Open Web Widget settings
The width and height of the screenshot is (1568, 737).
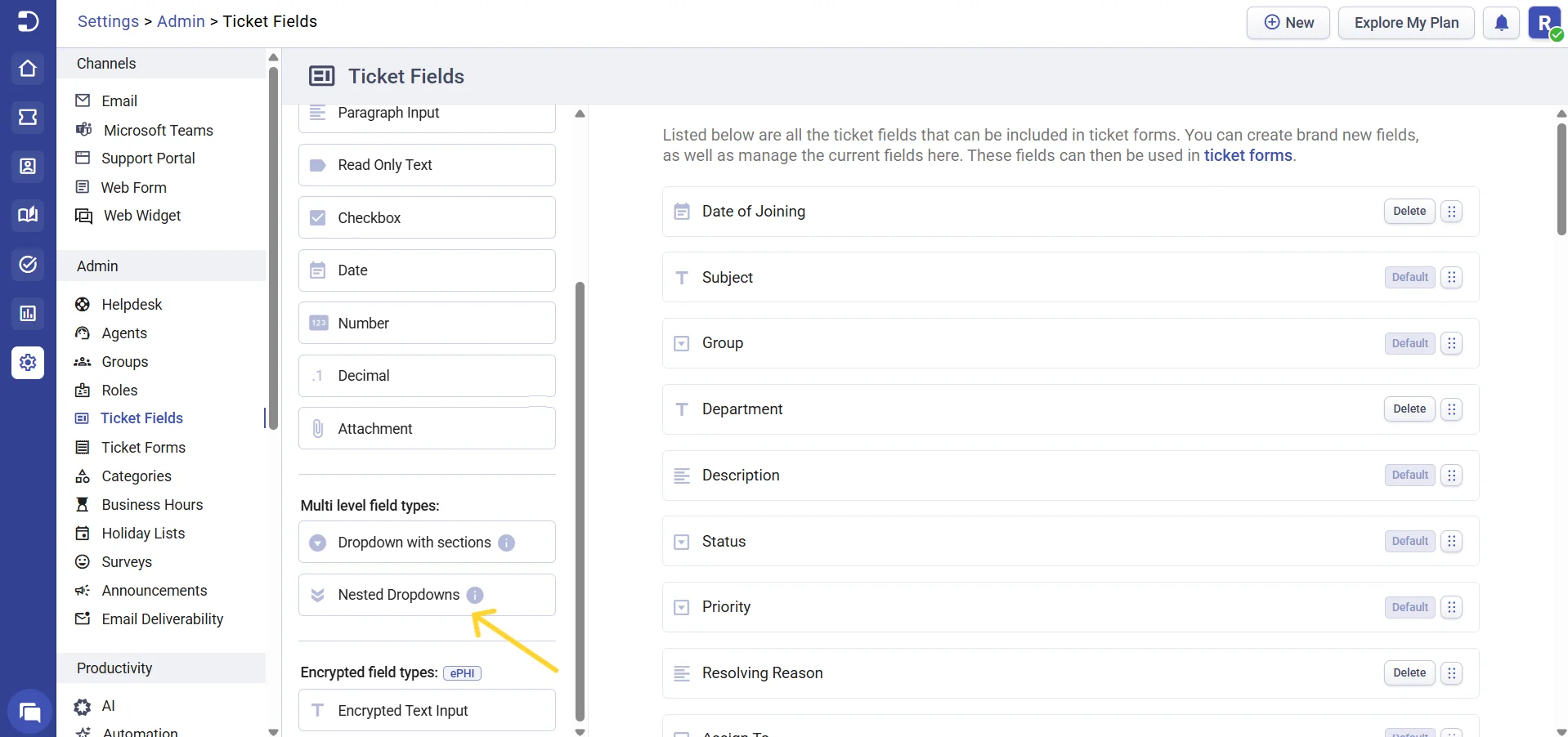click(x=142, y=216)
